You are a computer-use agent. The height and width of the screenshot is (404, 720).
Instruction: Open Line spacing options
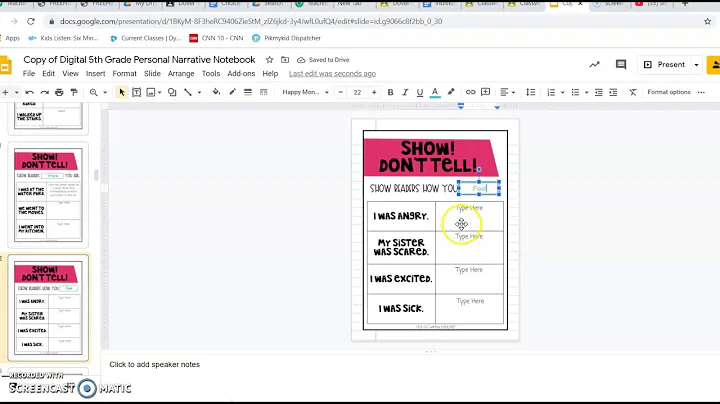click(530, 92)
